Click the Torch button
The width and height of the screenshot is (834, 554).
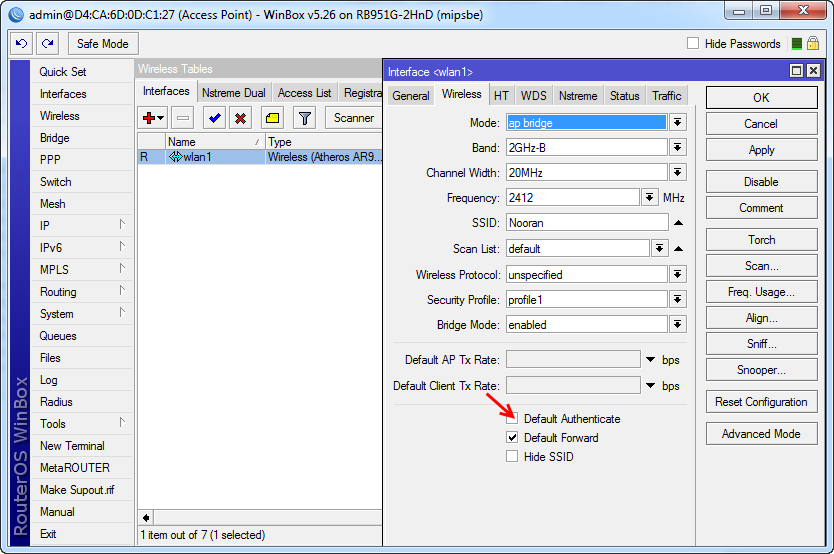(761, 240)
